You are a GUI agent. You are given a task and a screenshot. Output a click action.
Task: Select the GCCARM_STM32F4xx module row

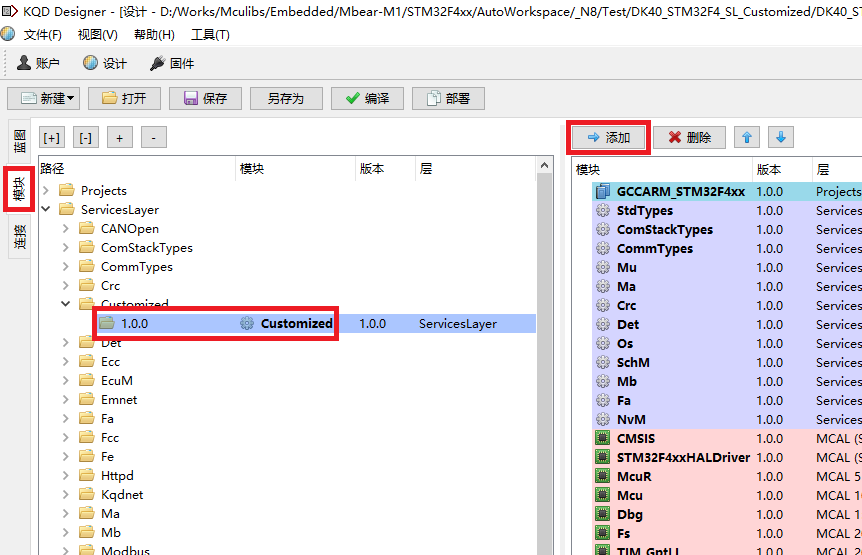(680, 191)
